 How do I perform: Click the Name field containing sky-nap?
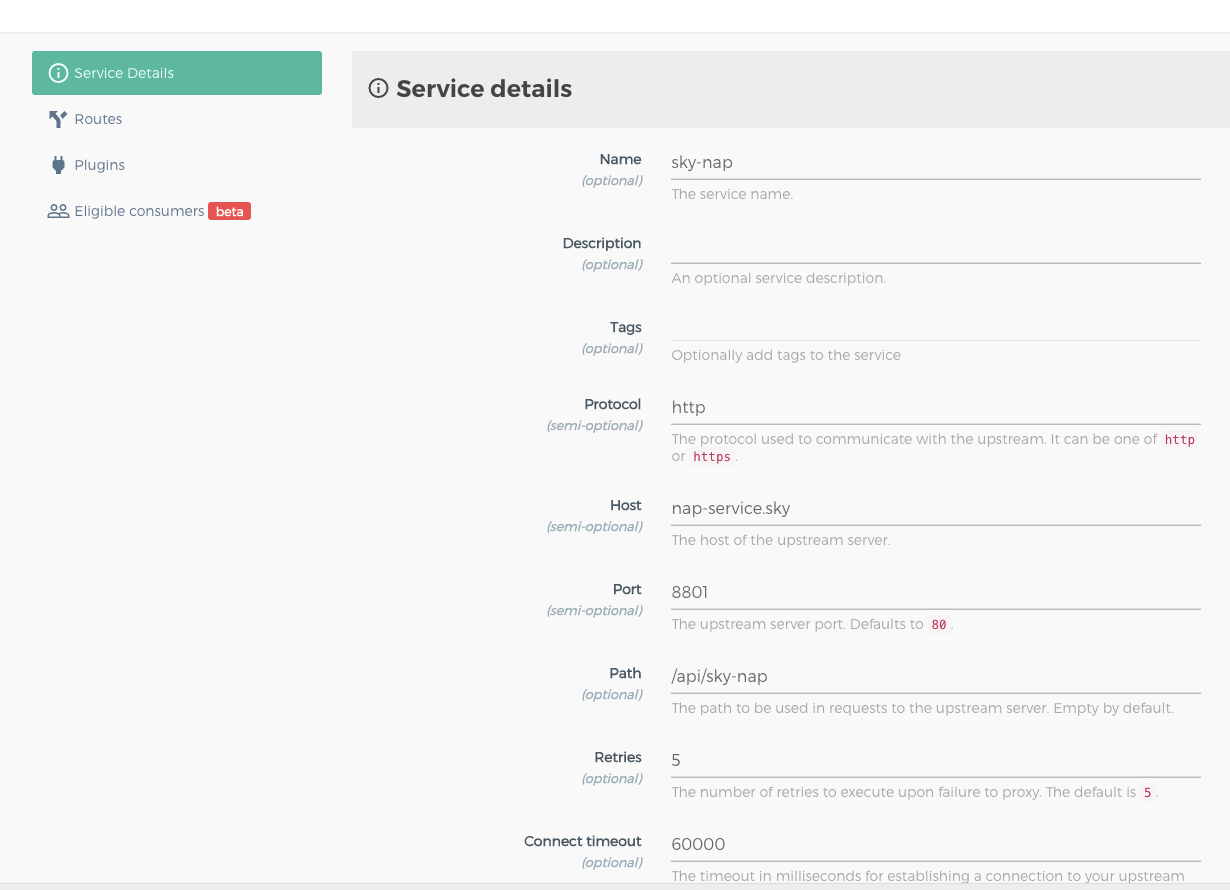pyautogui.click(x=935, y=162)
